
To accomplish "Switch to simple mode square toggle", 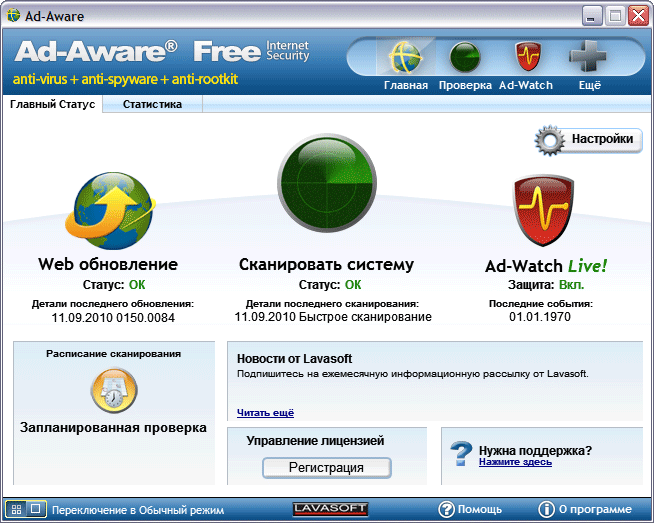I will 36,509.
